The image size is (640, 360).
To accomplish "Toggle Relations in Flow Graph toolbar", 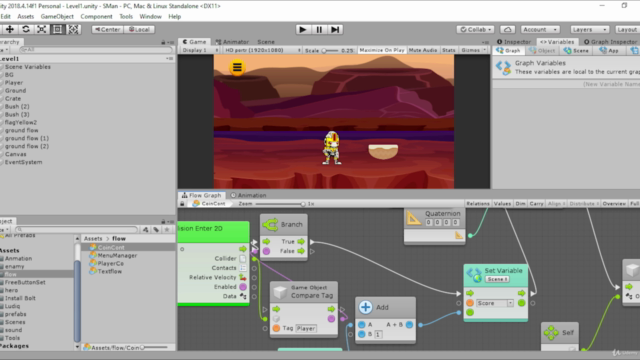I will pos(478,203).
